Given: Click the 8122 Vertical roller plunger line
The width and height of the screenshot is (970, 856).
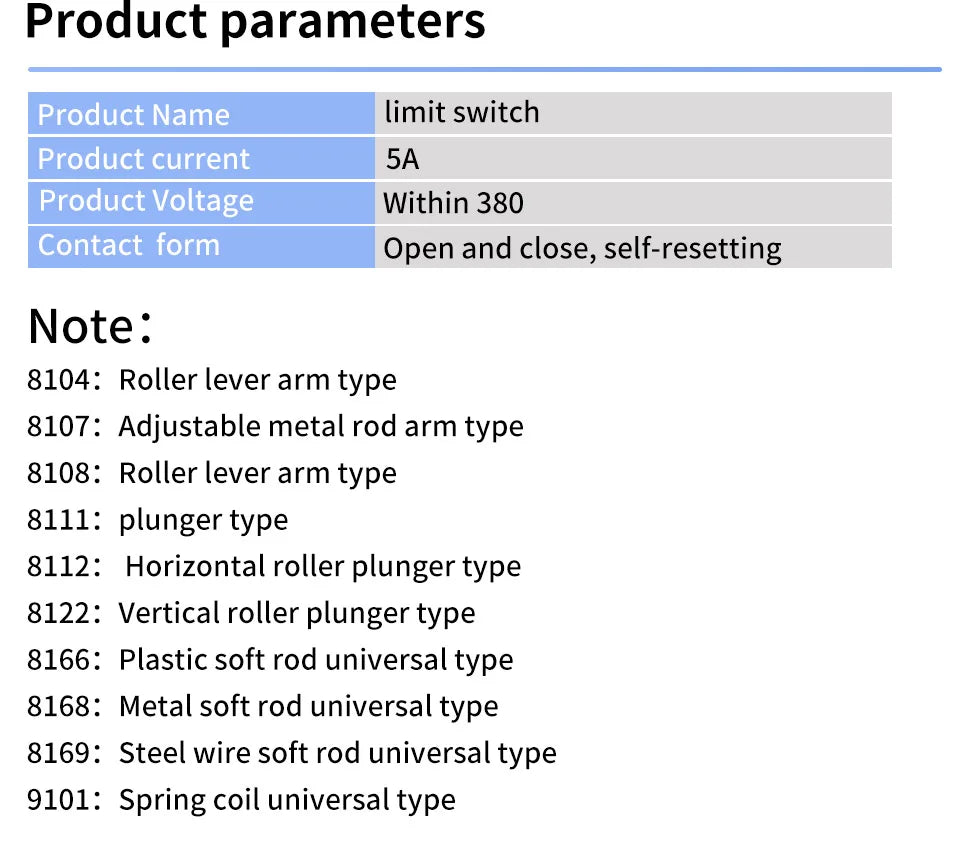Looking at the screenshot, I should [251, 614].
